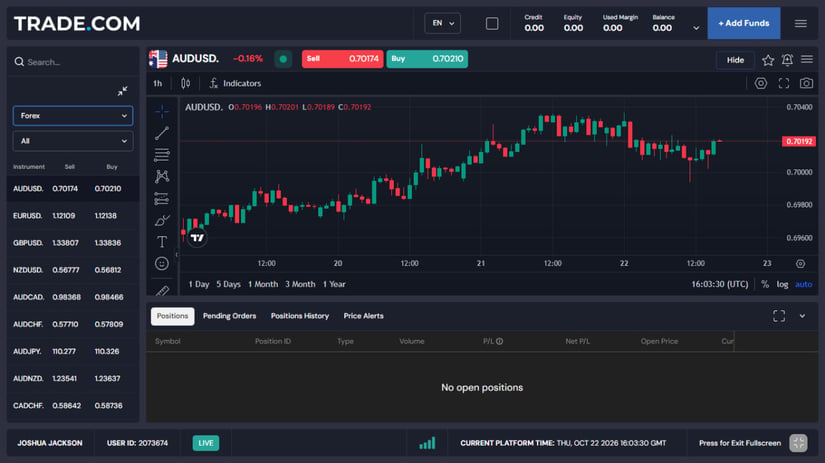Click Buy at 0.70210
This screenshot has width=825, height=463.
(427, 59)
